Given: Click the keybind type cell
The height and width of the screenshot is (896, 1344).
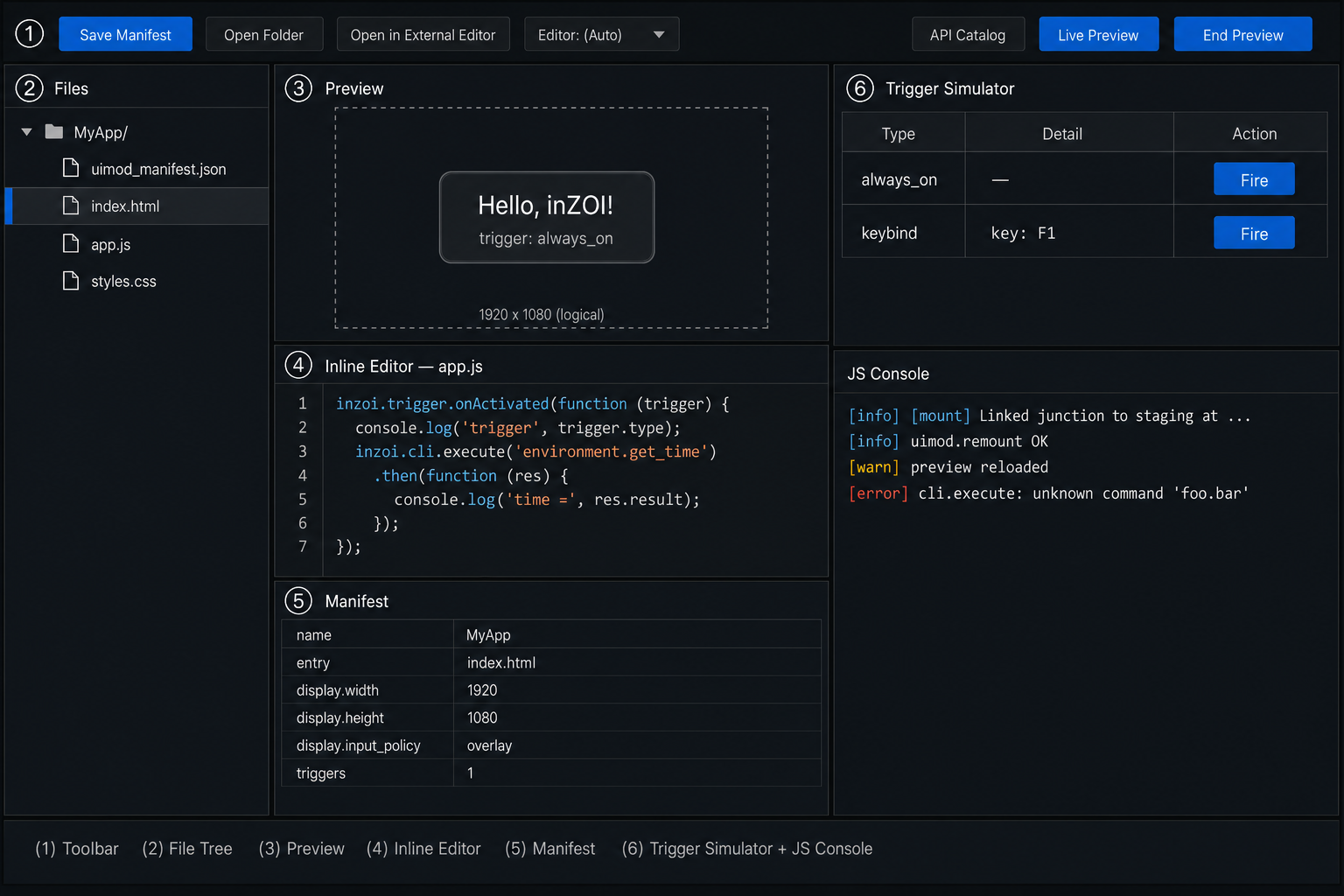Looking at the screenshot, I should [x=903, y=233].
